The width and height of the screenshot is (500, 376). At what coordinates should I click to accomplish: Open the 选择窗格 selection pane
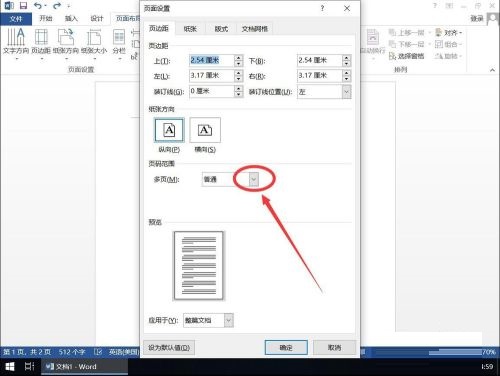click(407, 56)
